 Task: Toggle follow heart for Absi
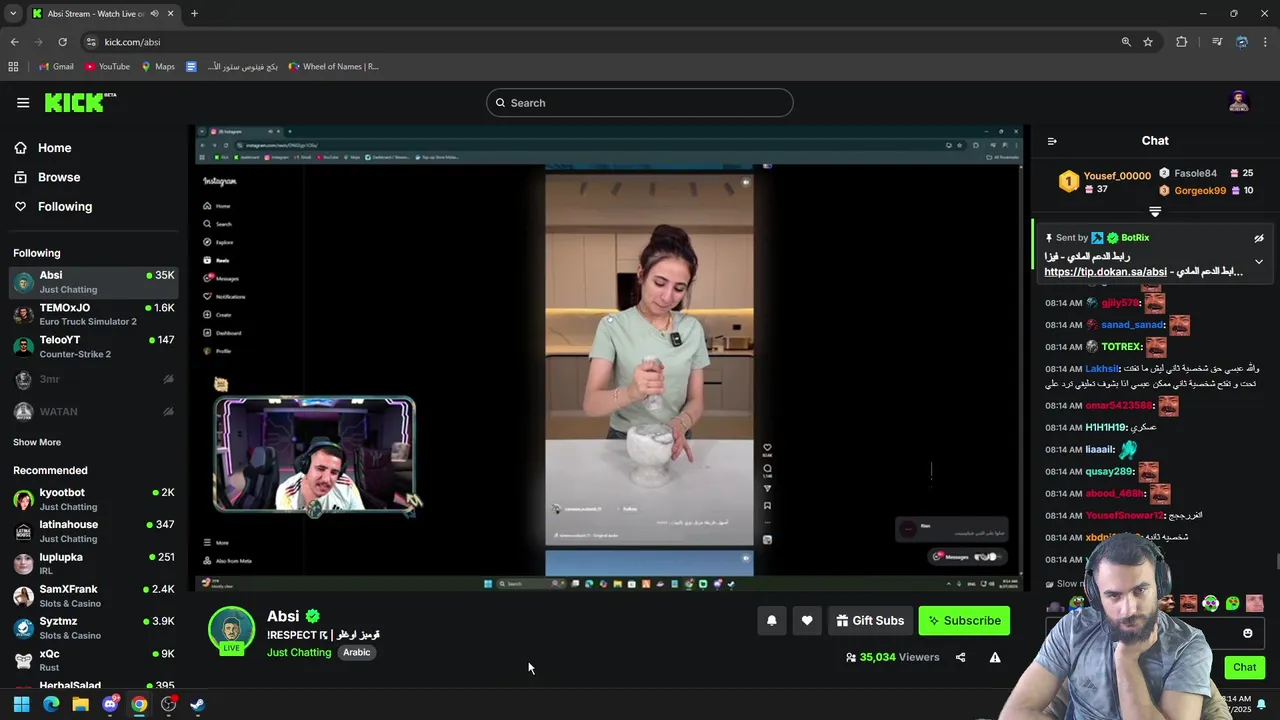(807, 621)
